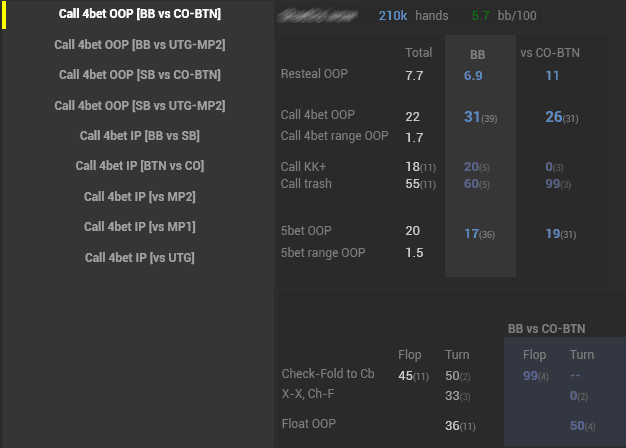Click the BB column header
Viewport: 626px width, 448px height.
pyautogui.click(x=478, y=53)
